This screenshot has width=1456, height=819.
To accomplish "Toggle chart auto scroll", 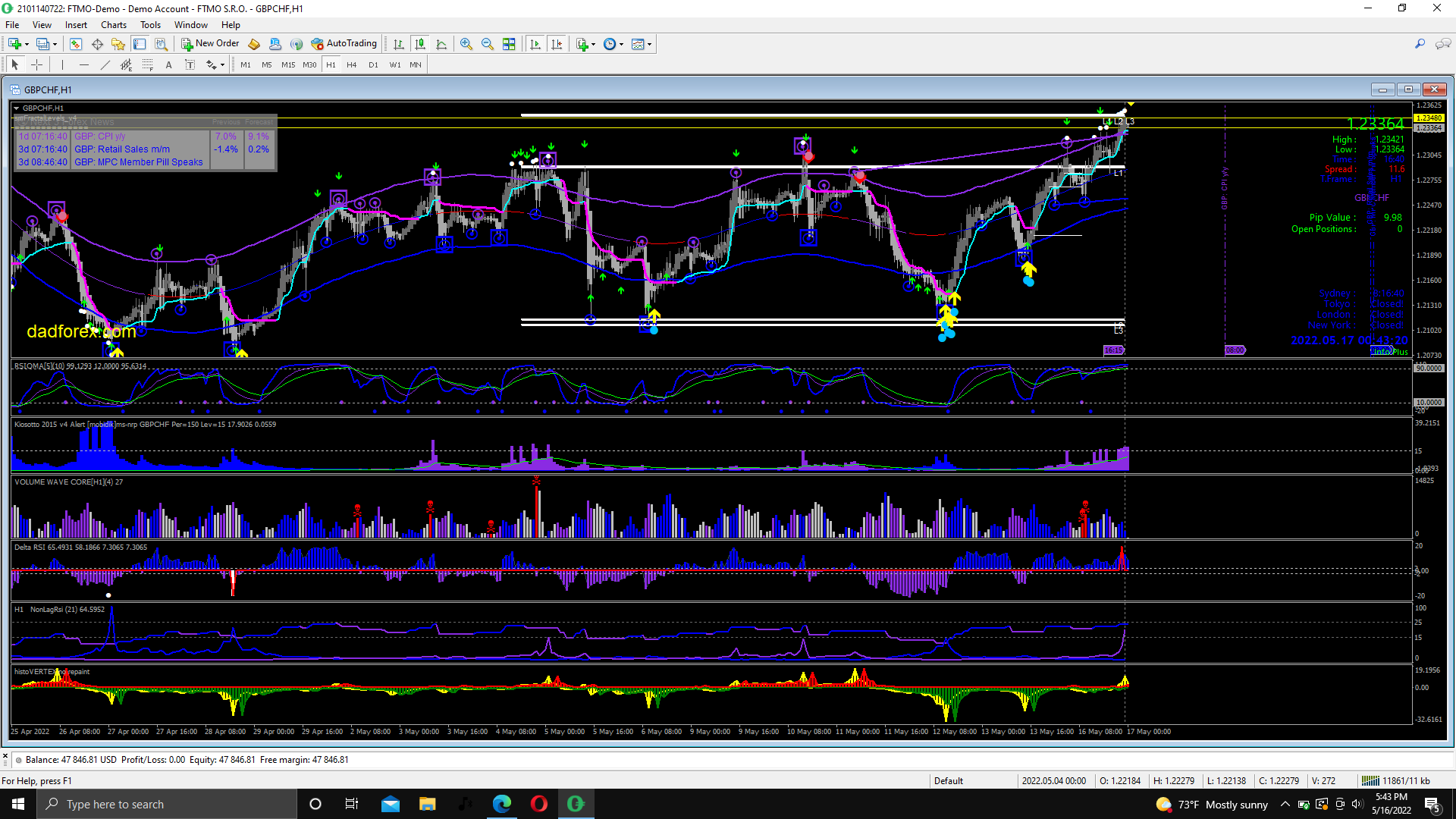I will point(535,44).
